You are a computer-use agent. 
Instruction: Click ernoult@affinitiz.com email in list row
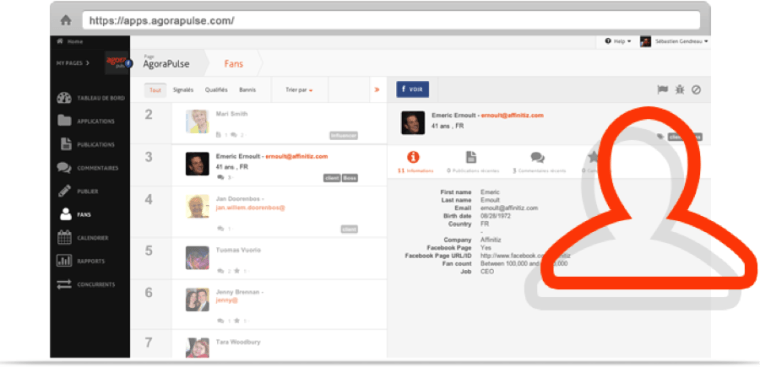[x=297, y=157]
